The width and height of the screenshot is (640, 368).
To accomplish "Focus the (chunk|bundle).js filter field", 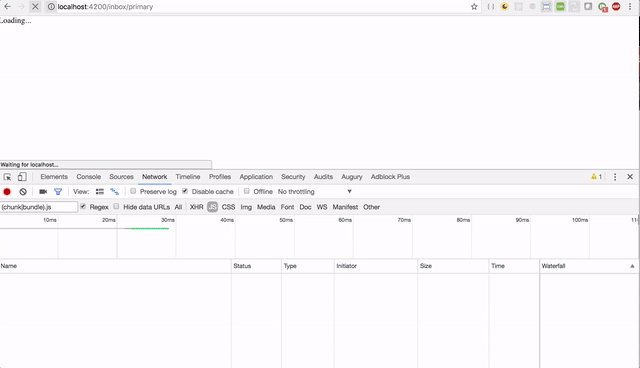I will [x=39, y=207].
